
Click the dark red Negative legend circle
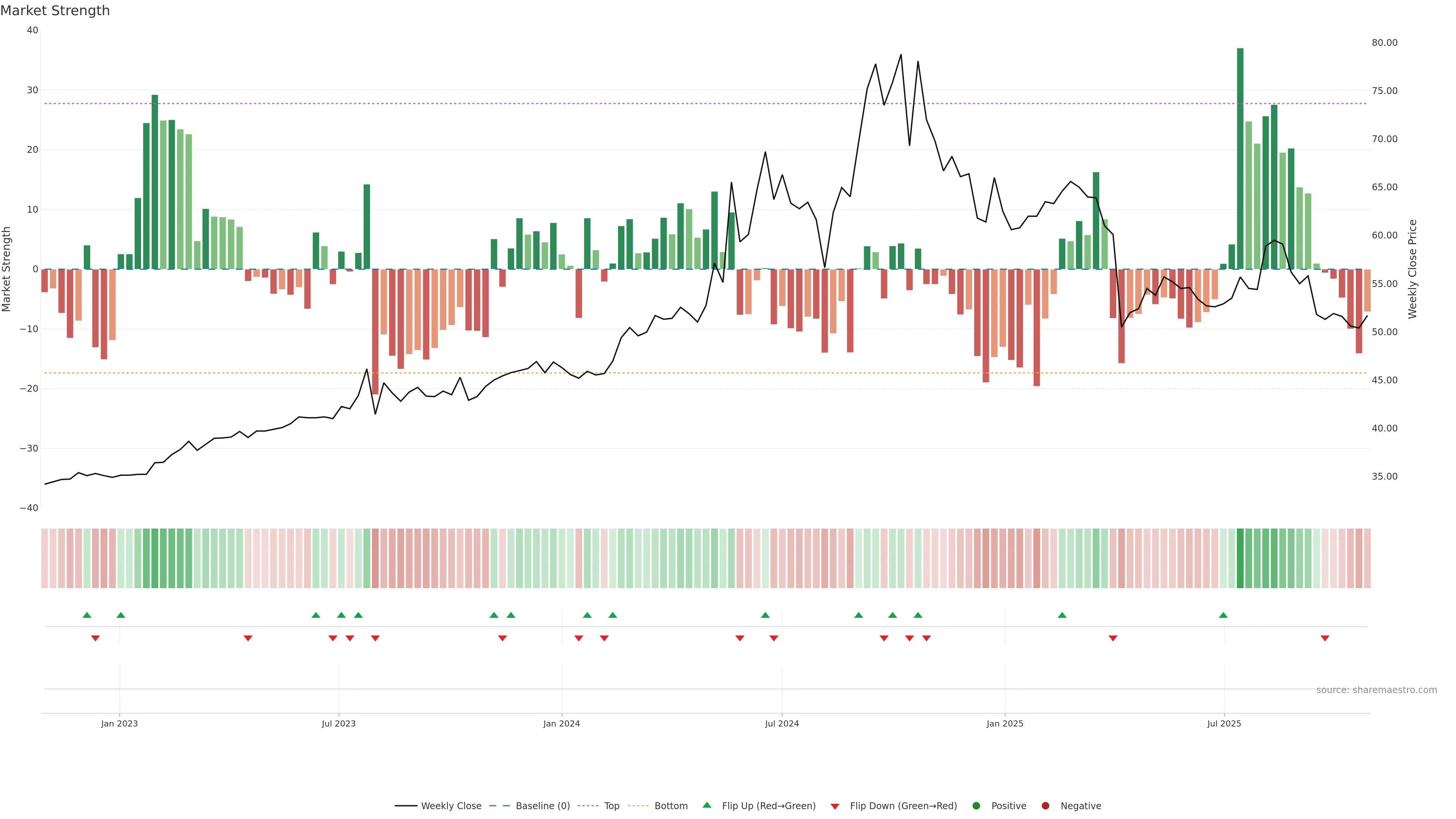tap(1045, 806)
